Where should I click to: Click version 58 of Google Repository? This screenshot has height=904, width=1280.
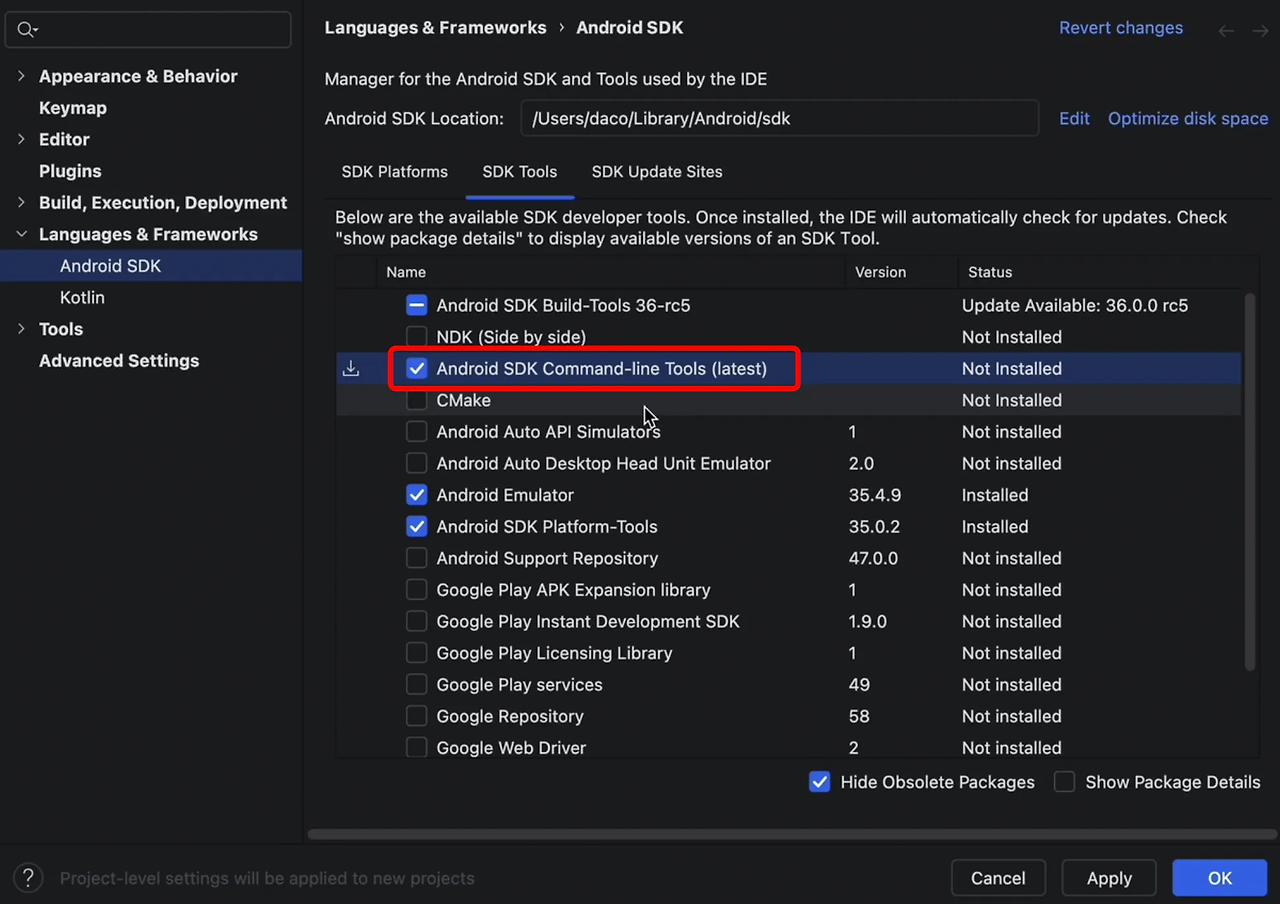point(859,717)
